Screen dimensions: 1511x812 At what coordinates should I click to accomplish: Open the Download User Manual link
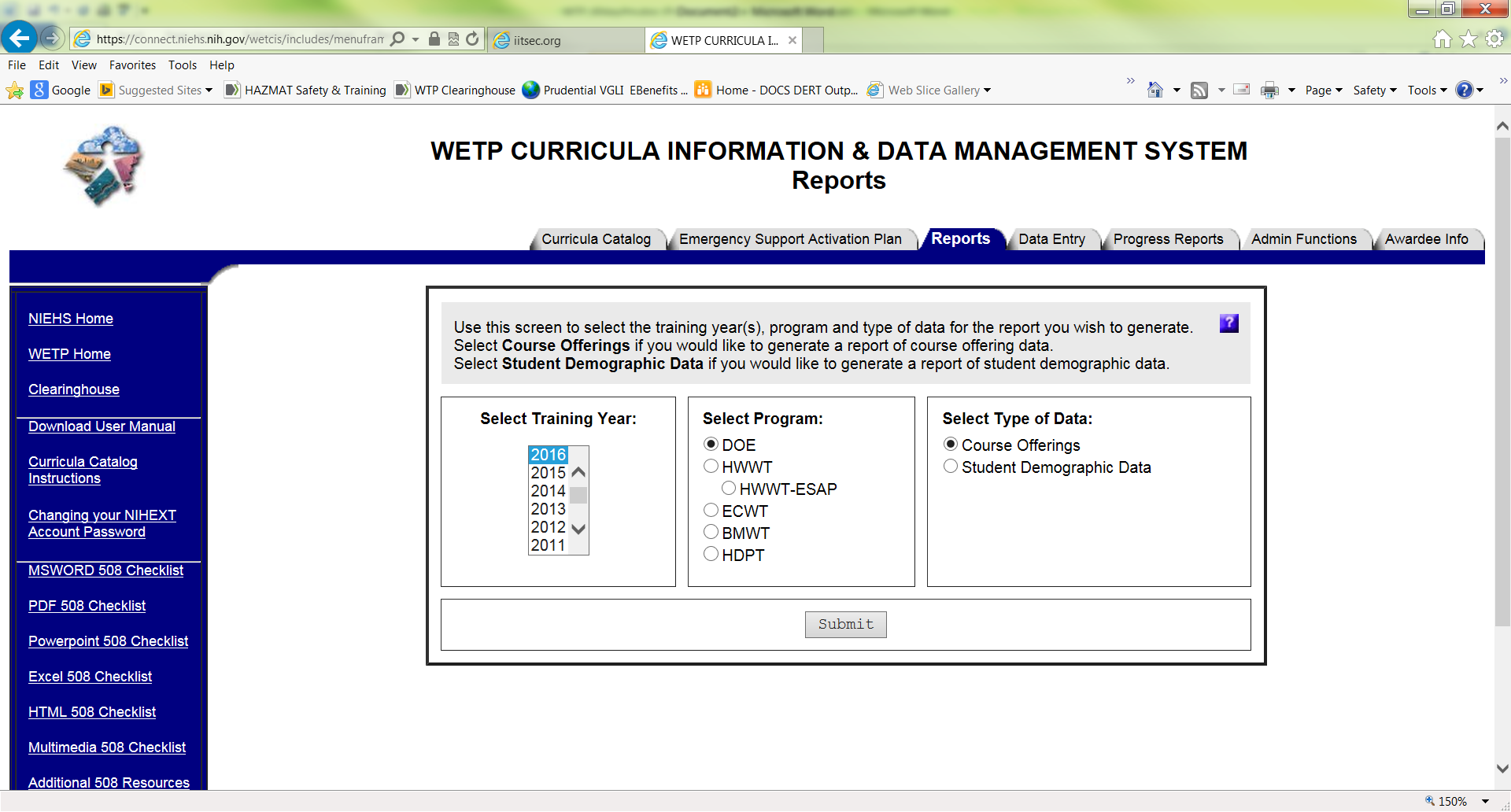coord(102,426)
